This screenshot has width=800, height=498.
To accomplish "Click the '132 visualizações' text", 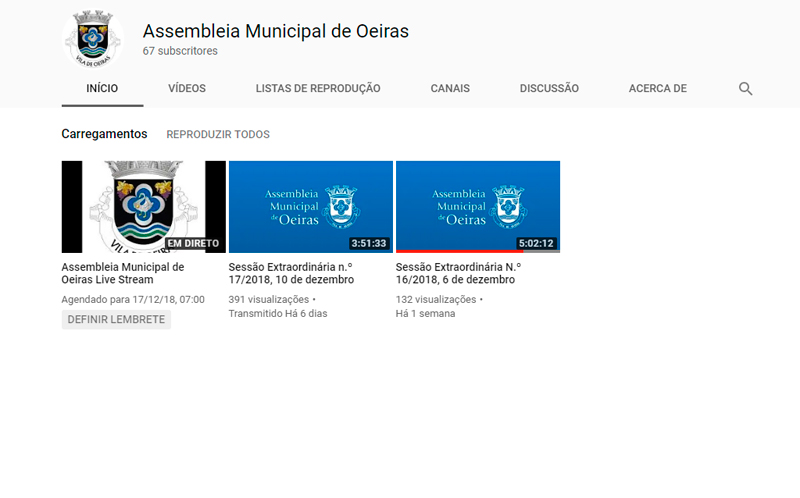I will [436, 300].
